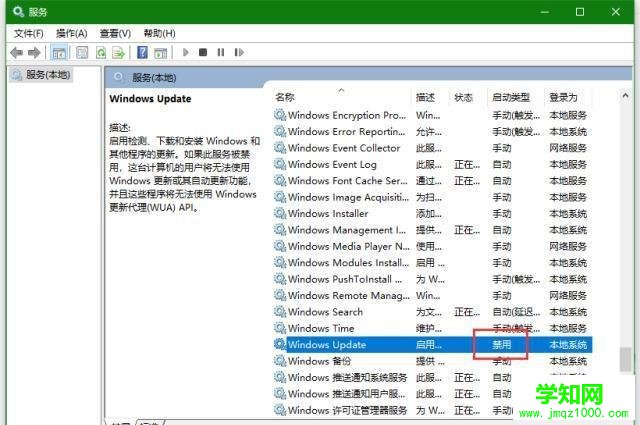Viewport: 640px width, 425px height.
Task: Select Windows Event Collector service
Action: coord(344,148)
